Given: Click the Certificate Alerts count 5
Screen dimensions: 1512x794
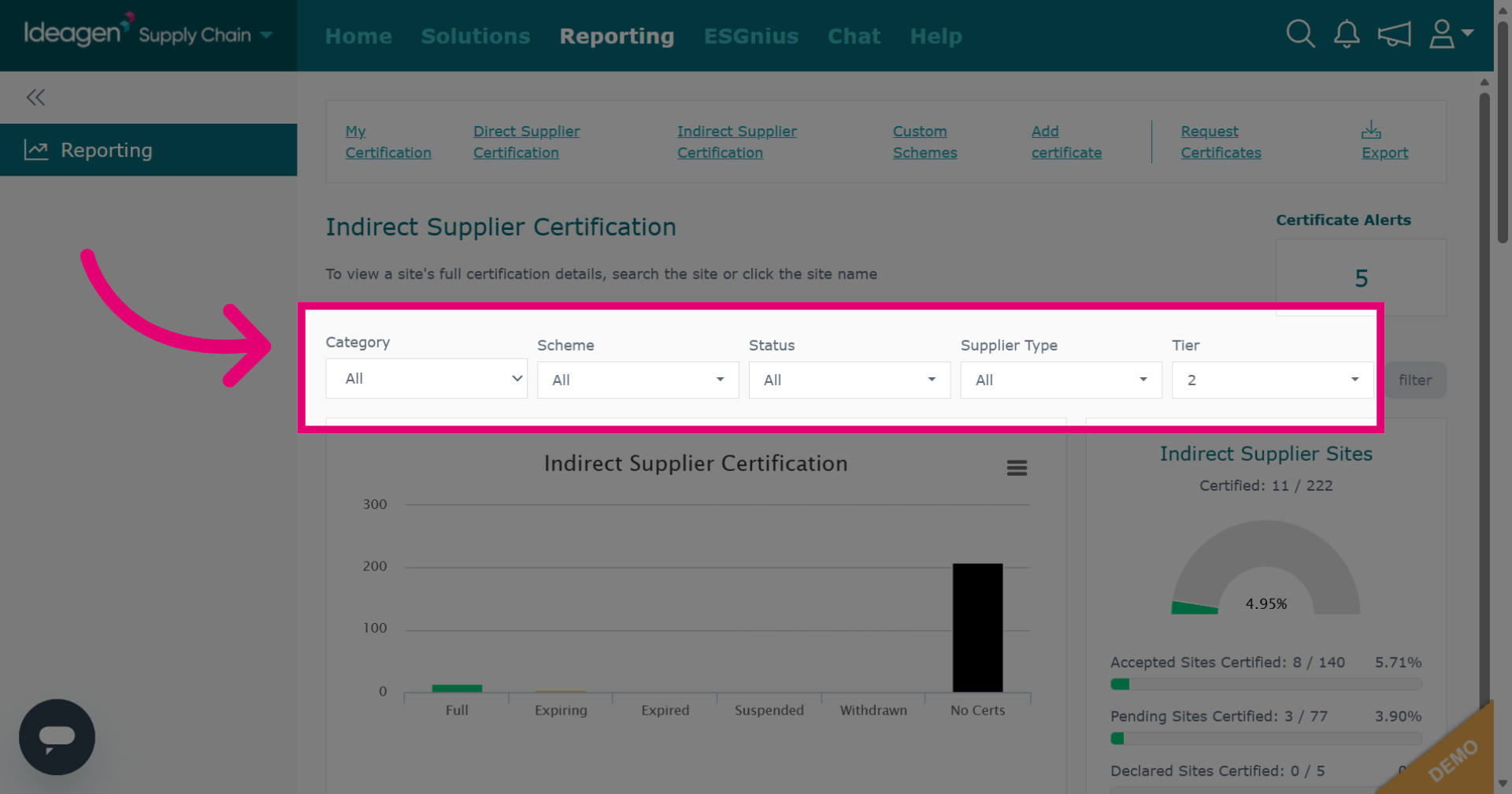Looking at the screenshot, I should [1362, 278].
